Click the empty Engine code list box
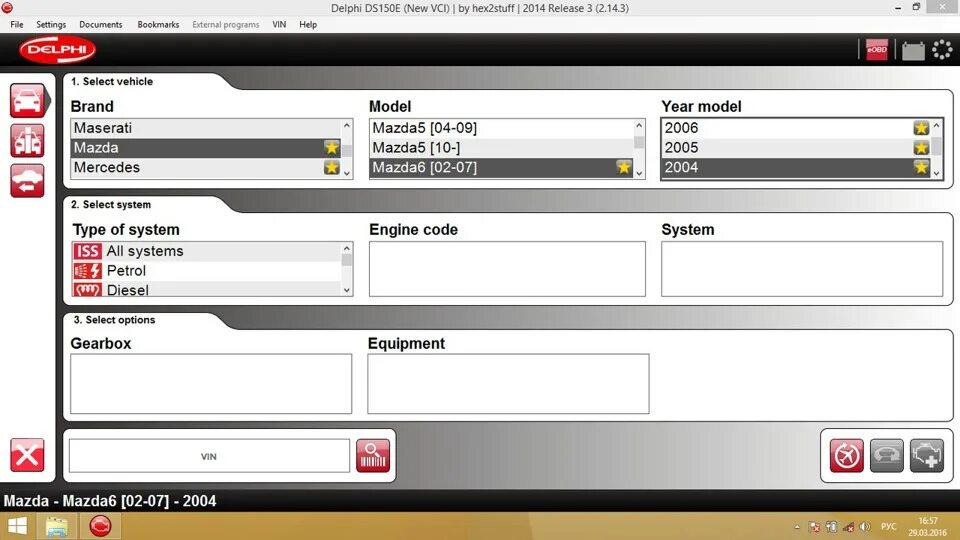 (507, 269)
